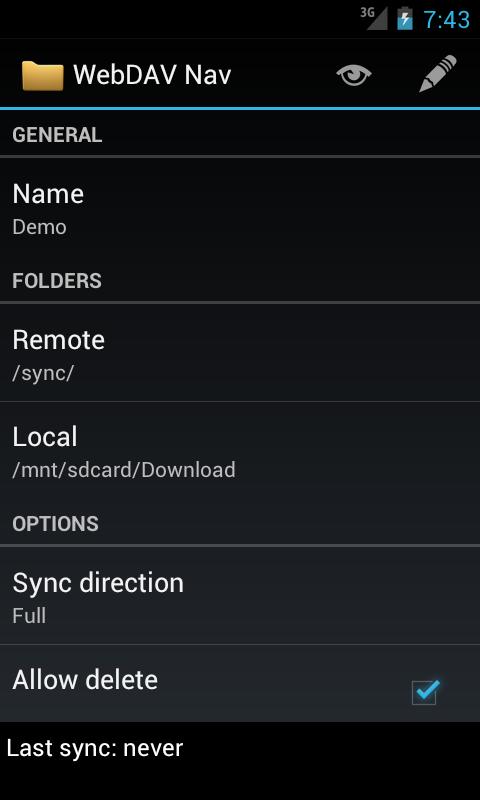
Task: Tap the Last sync: never status
Action: click(95, 748)
